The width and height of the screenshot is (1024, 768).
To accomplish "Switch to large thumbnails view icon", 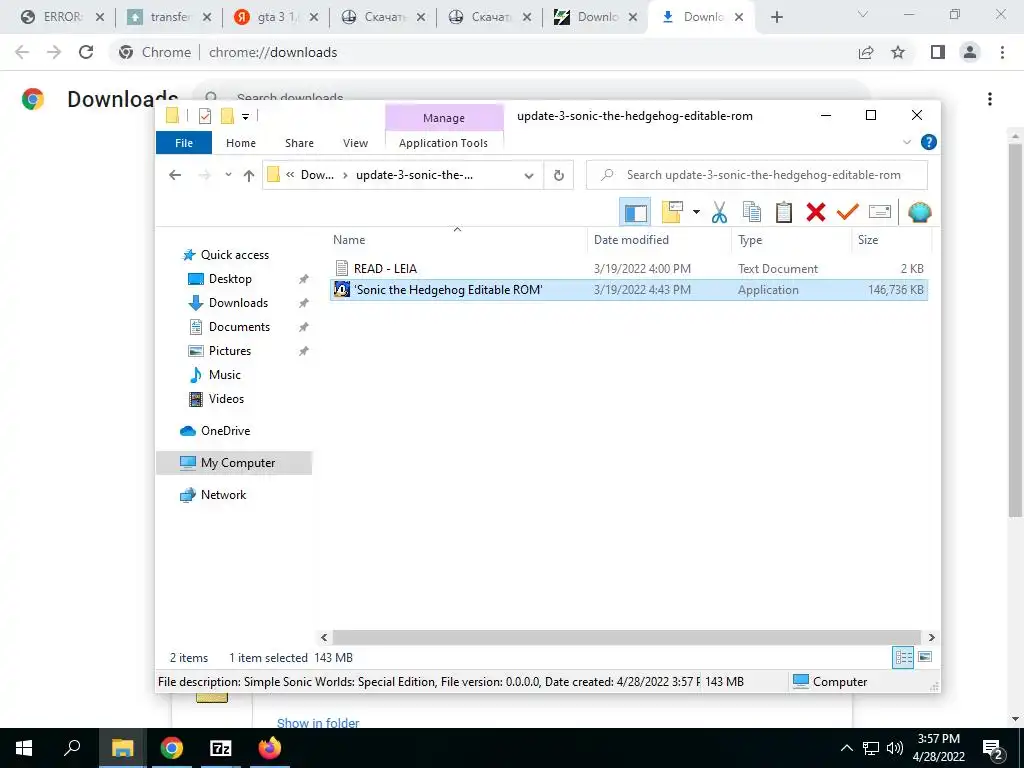I will click(925, 657).
